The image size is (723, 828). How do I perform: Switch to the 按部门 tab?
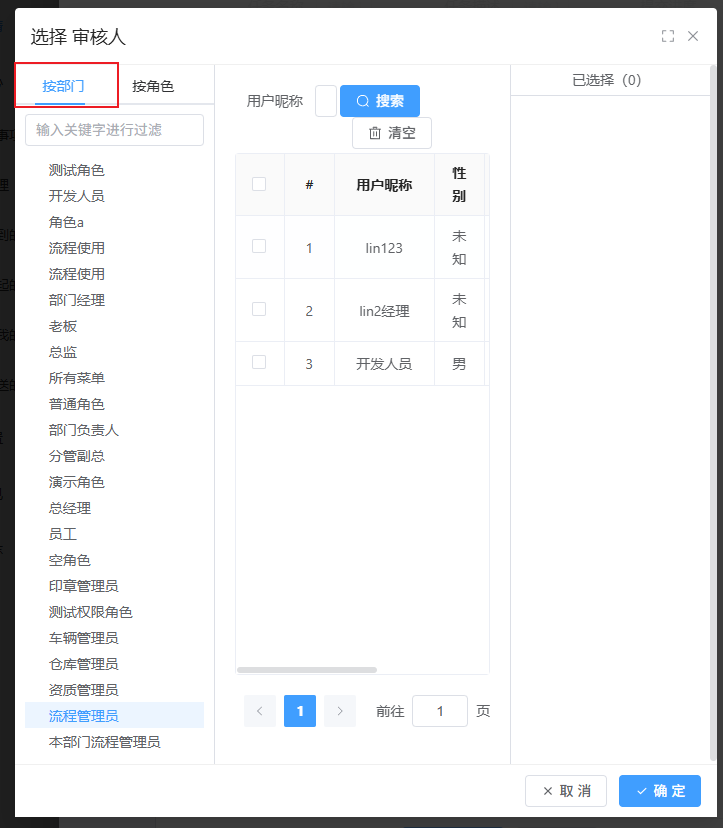tap(64, 86)
